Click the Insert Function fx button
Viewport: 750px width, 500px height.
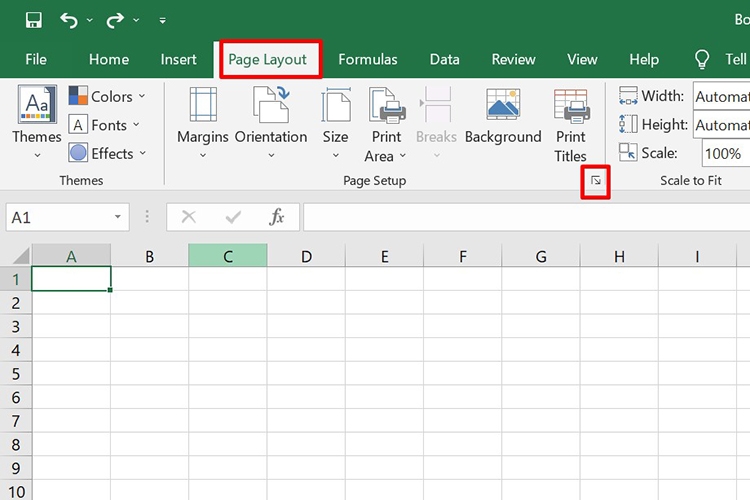point(276,217)
